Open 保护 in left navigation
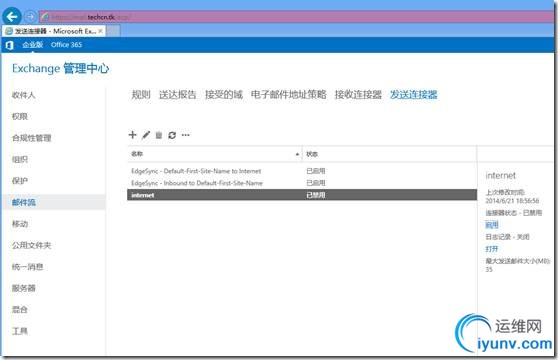Screen dimensions: 558x360 [x=20, y=181]
